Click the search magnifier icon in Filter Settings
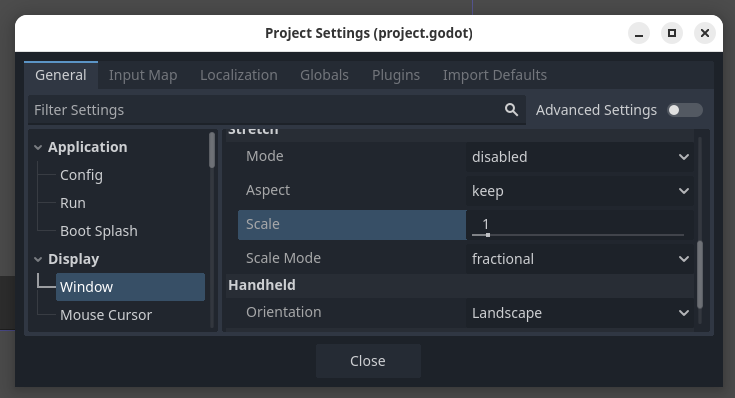Image resolution: width=735 pixels, height=398 pixels. pyautogui.click(x=511, y=110)
